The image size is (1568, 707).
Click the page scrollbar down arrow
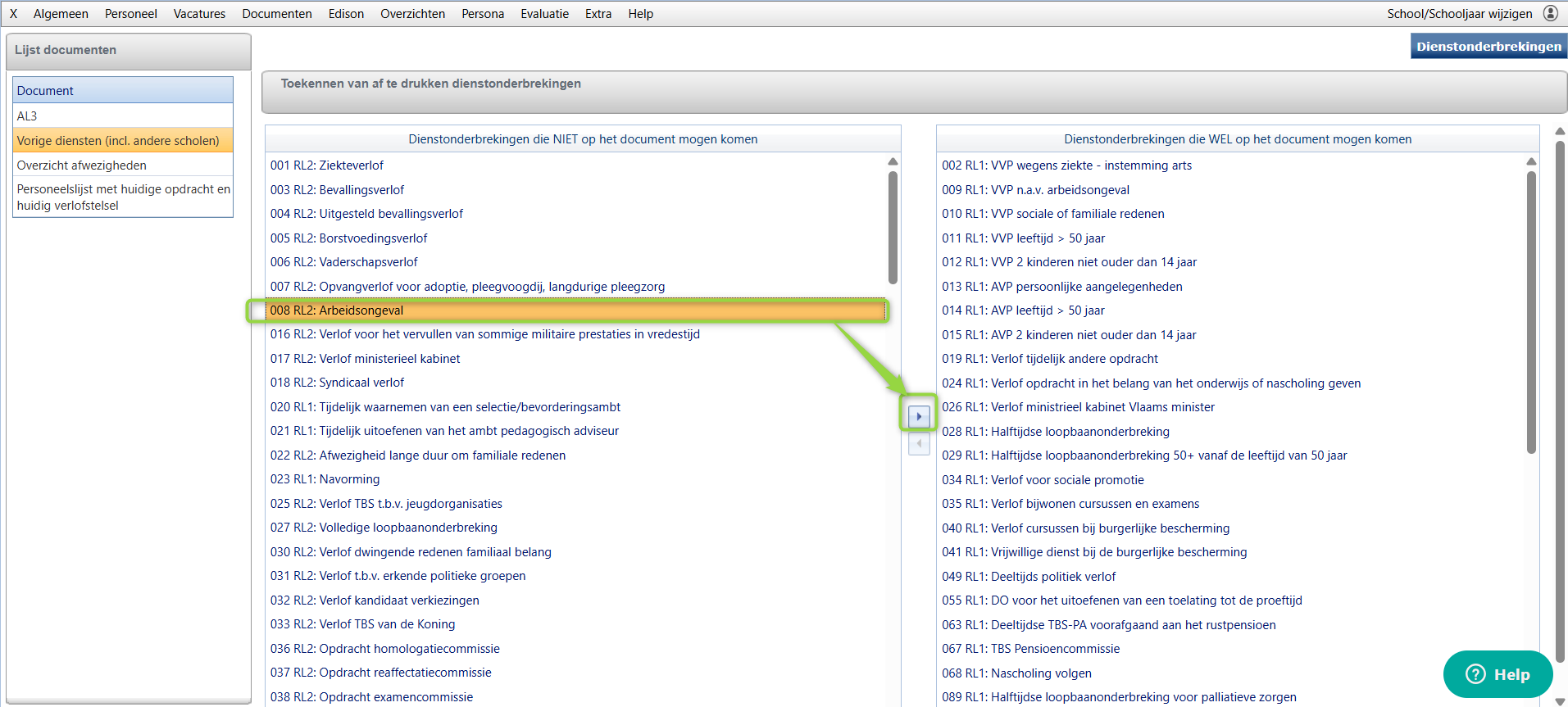(x=1560, y=701)
